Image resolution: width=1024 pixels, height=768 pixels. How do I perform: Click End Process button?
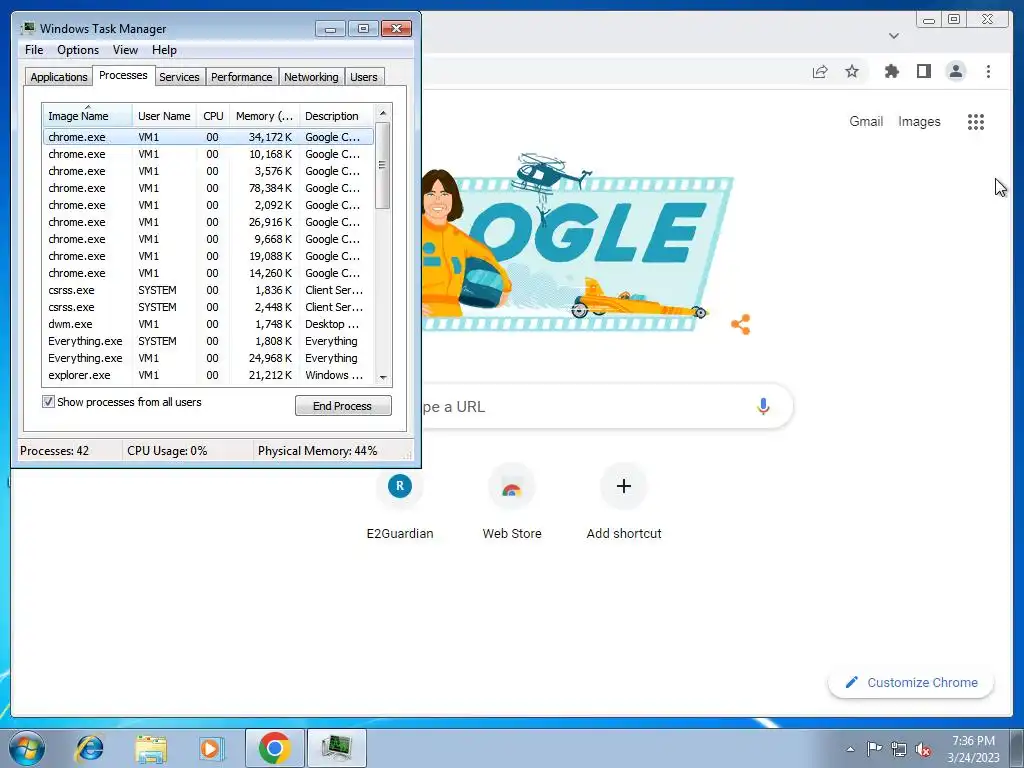click(343, 406)
